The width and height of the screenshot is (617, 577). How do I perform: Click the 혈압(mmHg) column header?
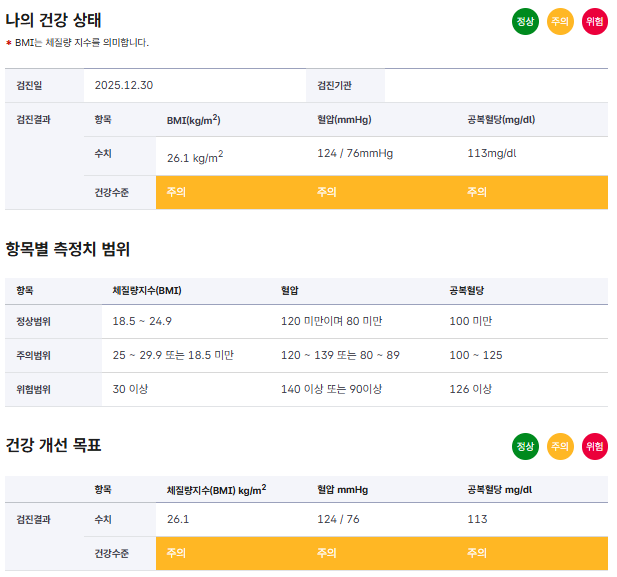coord(344,120)
